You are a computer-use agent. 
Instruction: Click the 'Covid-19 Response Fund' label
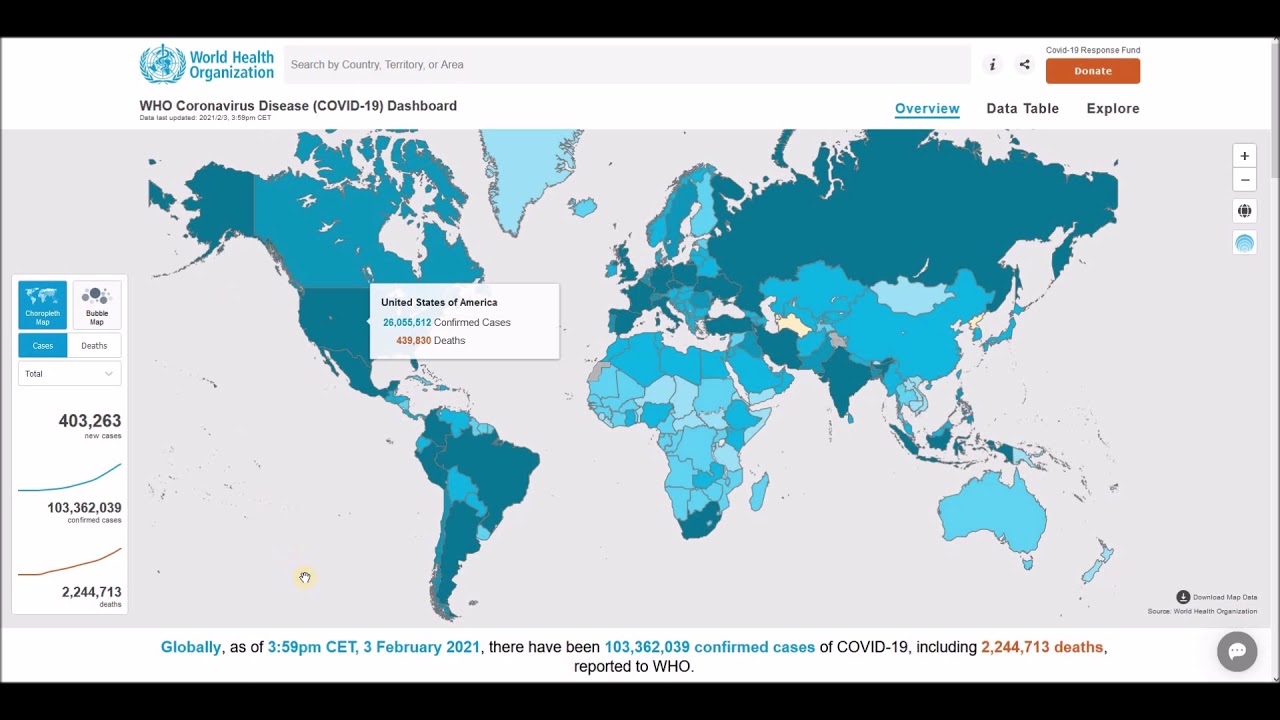point(1093,50)
